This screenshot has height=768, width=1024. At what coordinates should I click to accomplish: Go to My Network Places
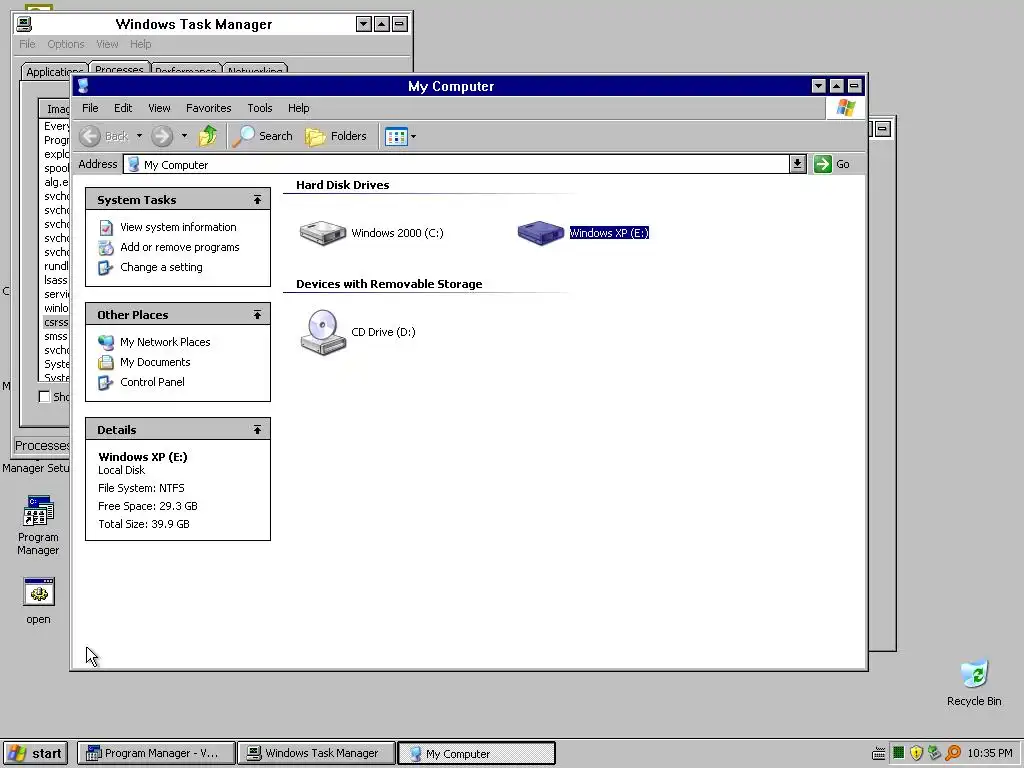pyautogui.click(x=165, y=342)
